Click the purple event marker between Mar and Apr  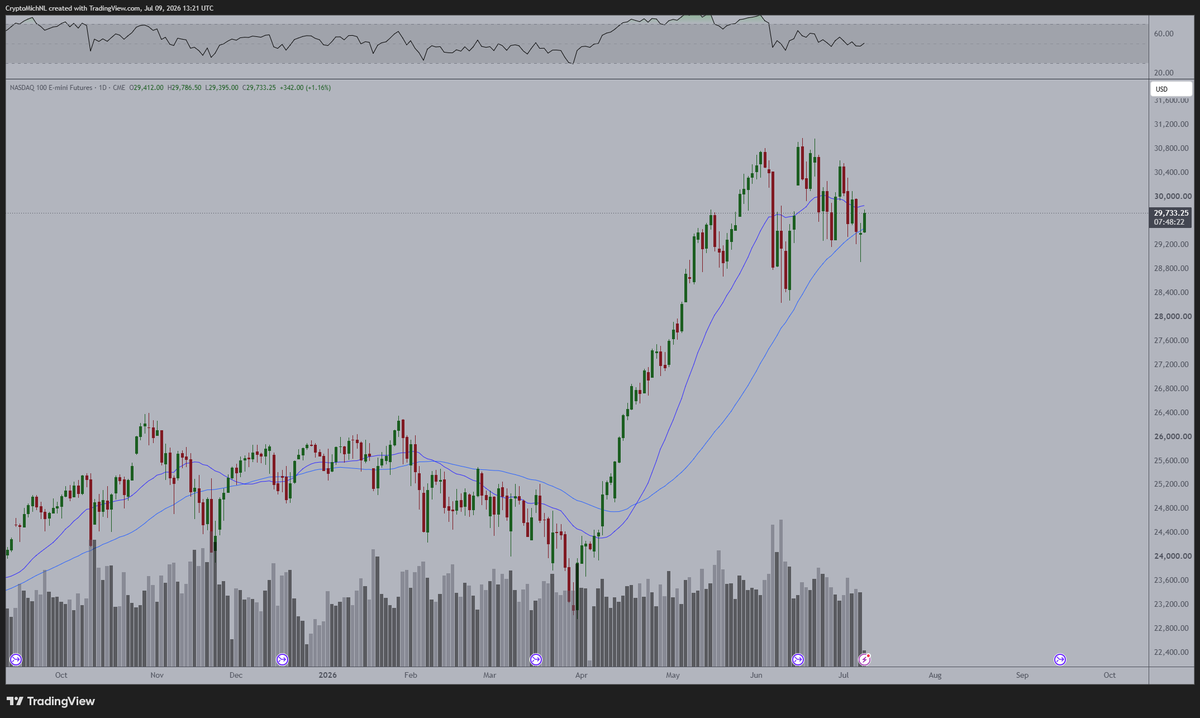pos(536,660)
